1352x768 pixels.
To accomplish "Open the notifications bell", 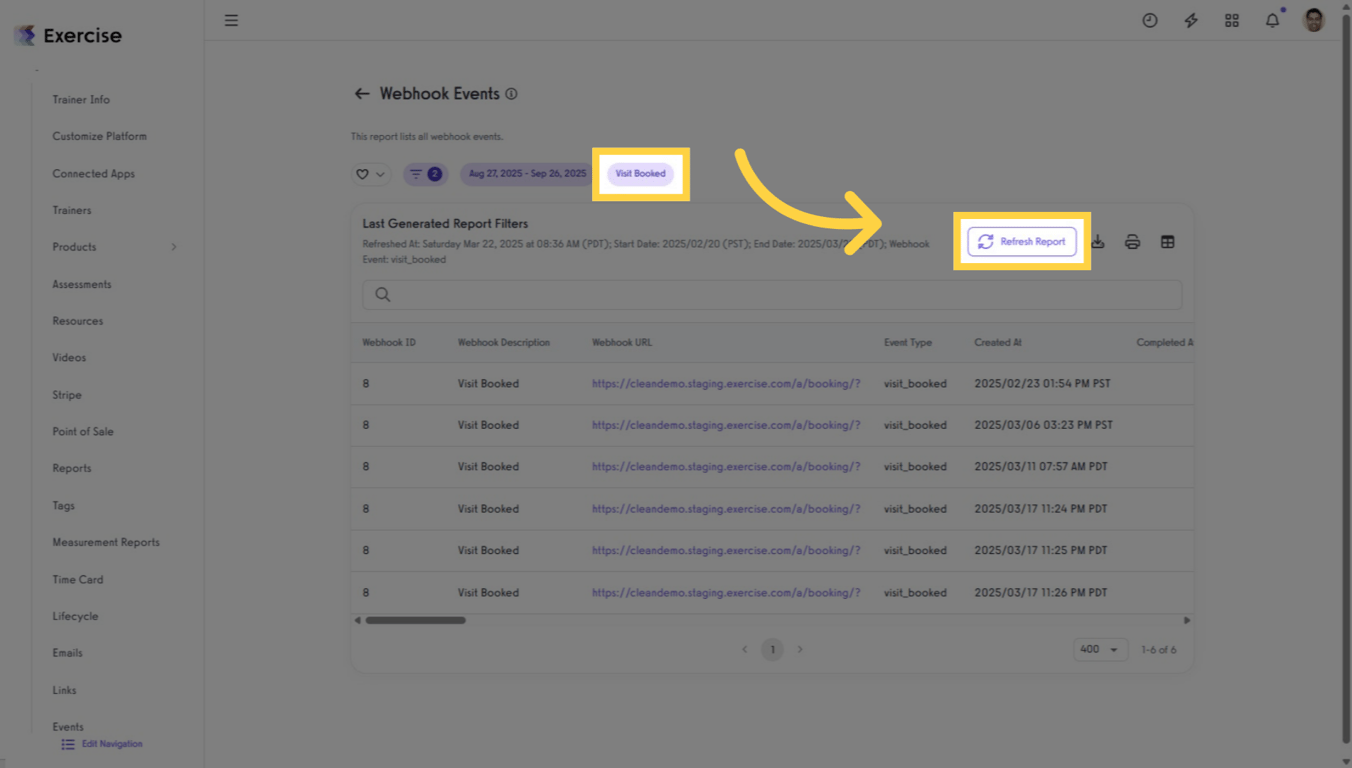I will (1272, 20).
